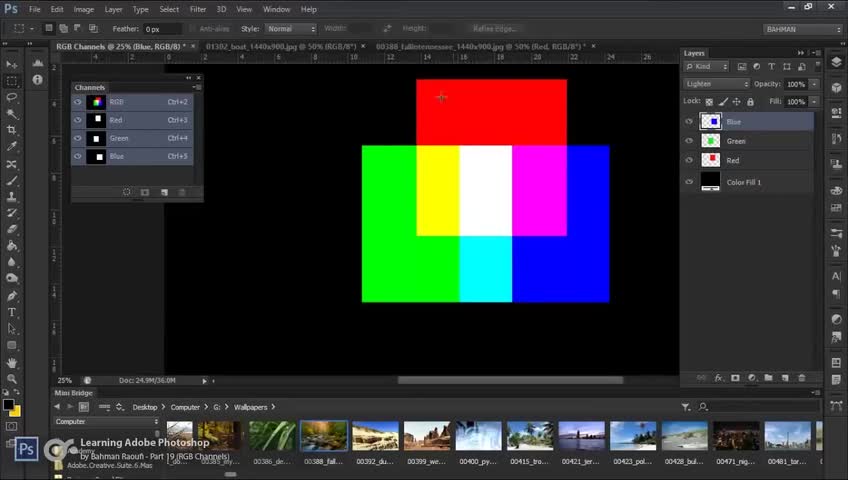Open the Image menu

(x=83, y=9)
